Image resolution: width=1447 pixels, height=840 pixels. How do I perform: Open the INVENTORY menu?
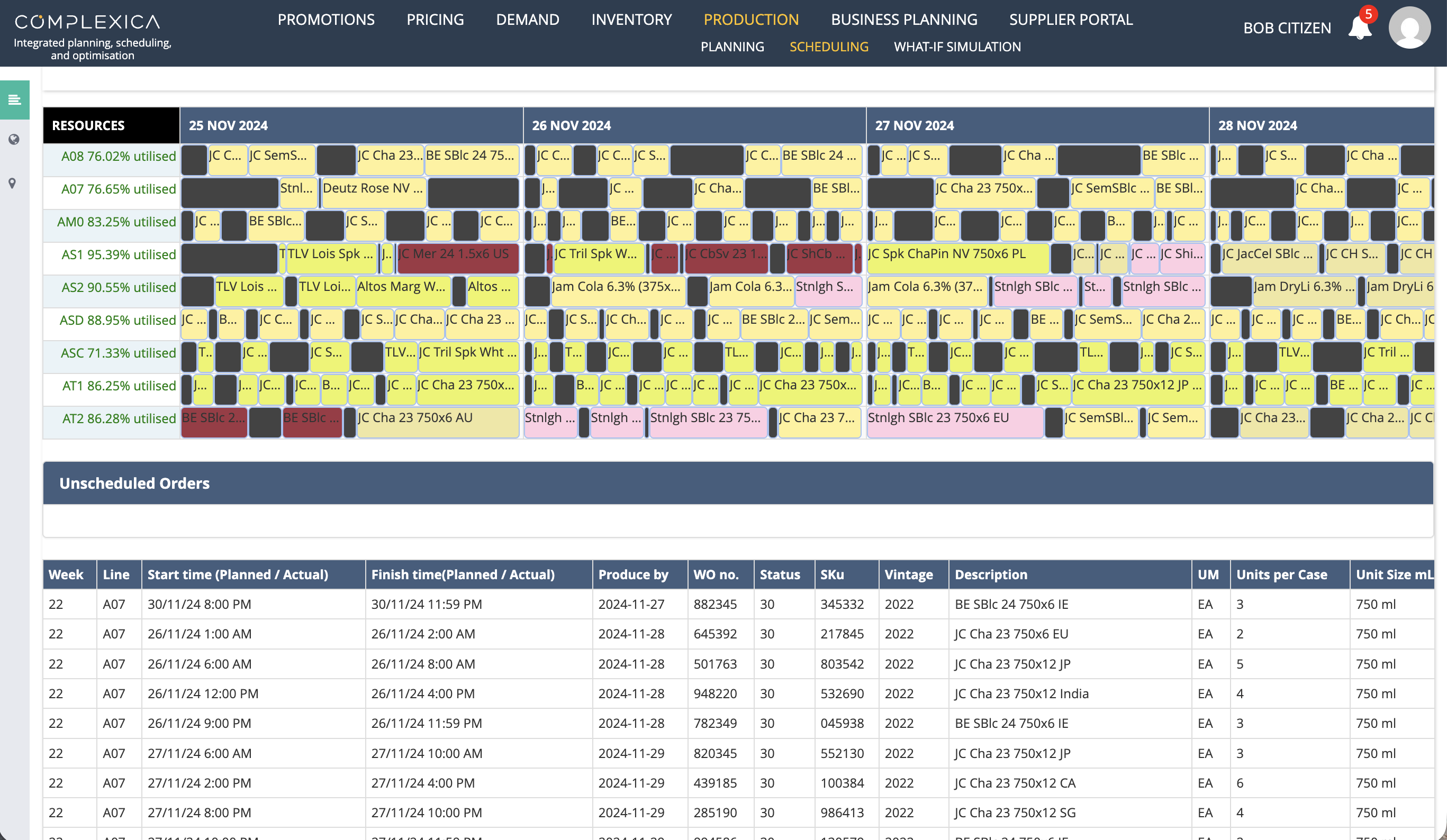pos(631,20)
